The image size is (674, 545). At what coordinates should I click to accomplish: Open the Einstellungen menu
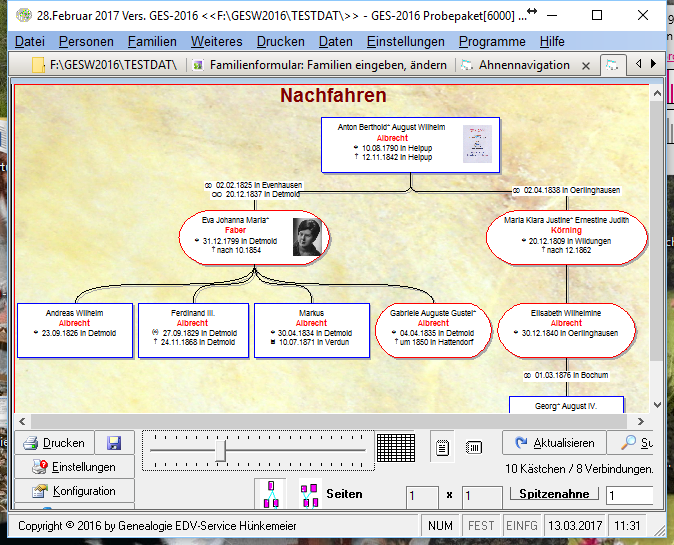tap(406, 42)
